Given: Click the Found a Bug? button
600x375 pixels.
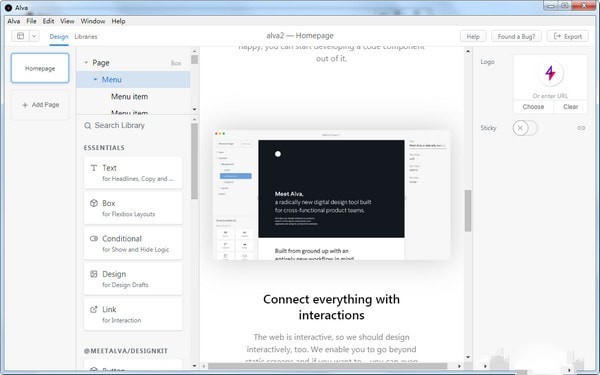Looking at the screenshot, I should tap(516, 36).
